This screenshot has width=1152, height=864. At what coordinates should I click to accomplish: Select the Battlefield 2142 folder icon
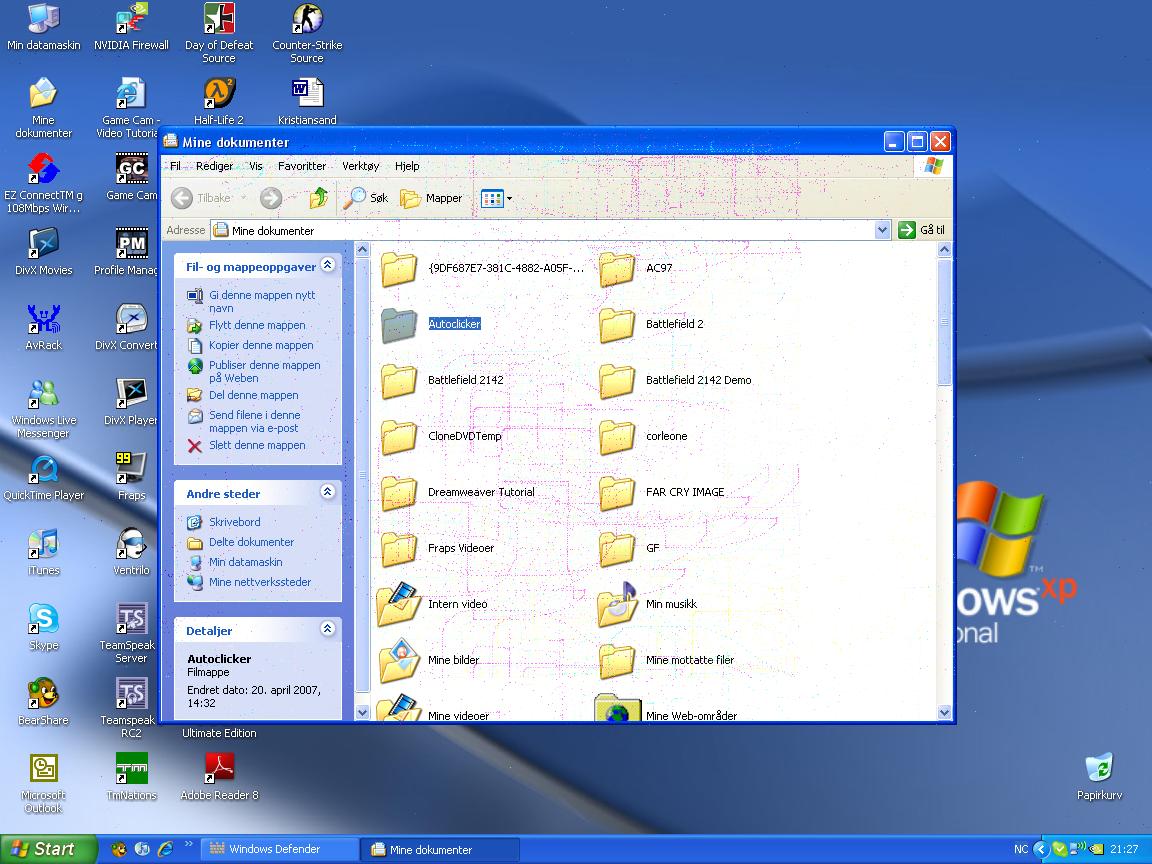(x=399, y=381)
